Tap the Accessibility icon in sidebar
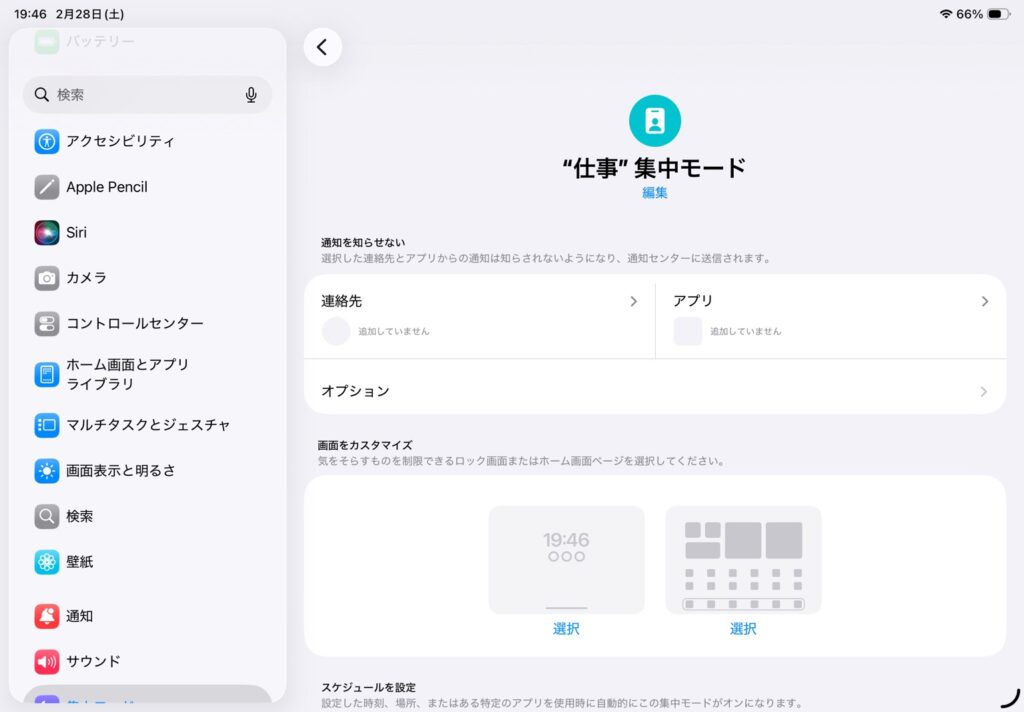1024x712 pixels. click(x=47, y=141)
